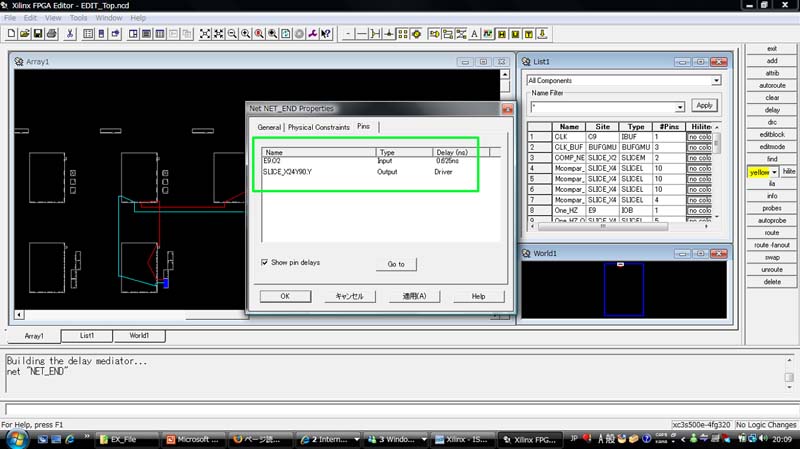Click the red magnifier zoom icon
The width and height of the screenshot is (800, 449).
point(259,34)
